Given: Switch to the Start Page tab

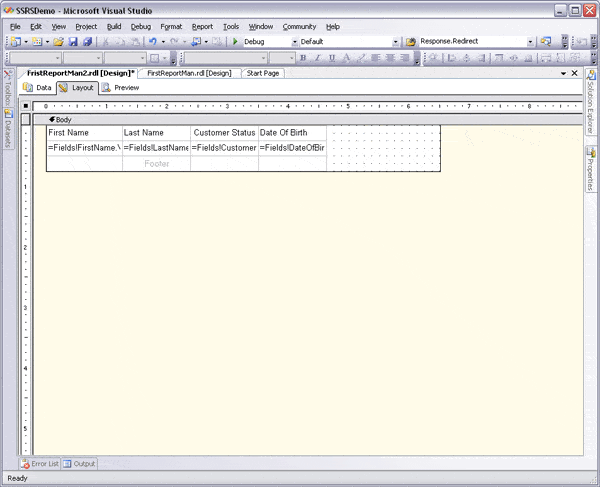Looking at the screenshot, I should 262,73.
